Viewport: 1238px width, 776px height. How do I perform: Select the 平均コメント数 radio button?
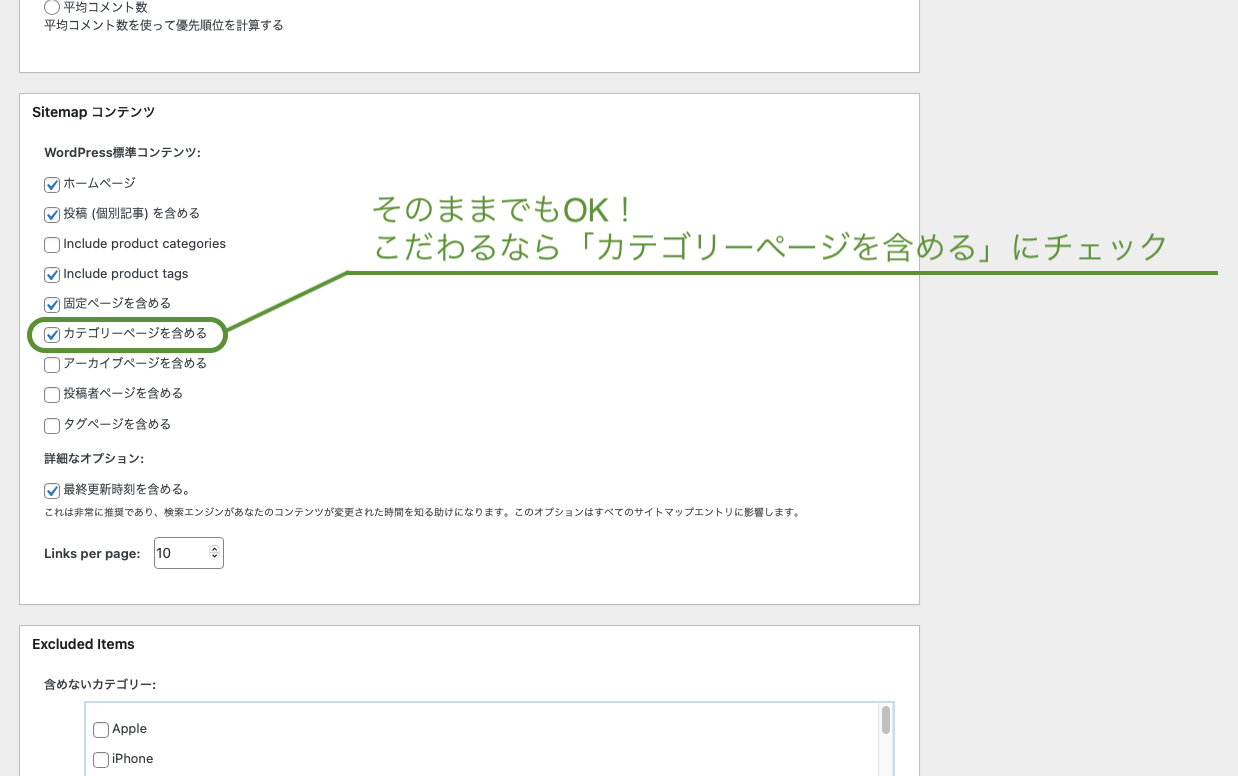pyautogui.click(x=52, y=7)
